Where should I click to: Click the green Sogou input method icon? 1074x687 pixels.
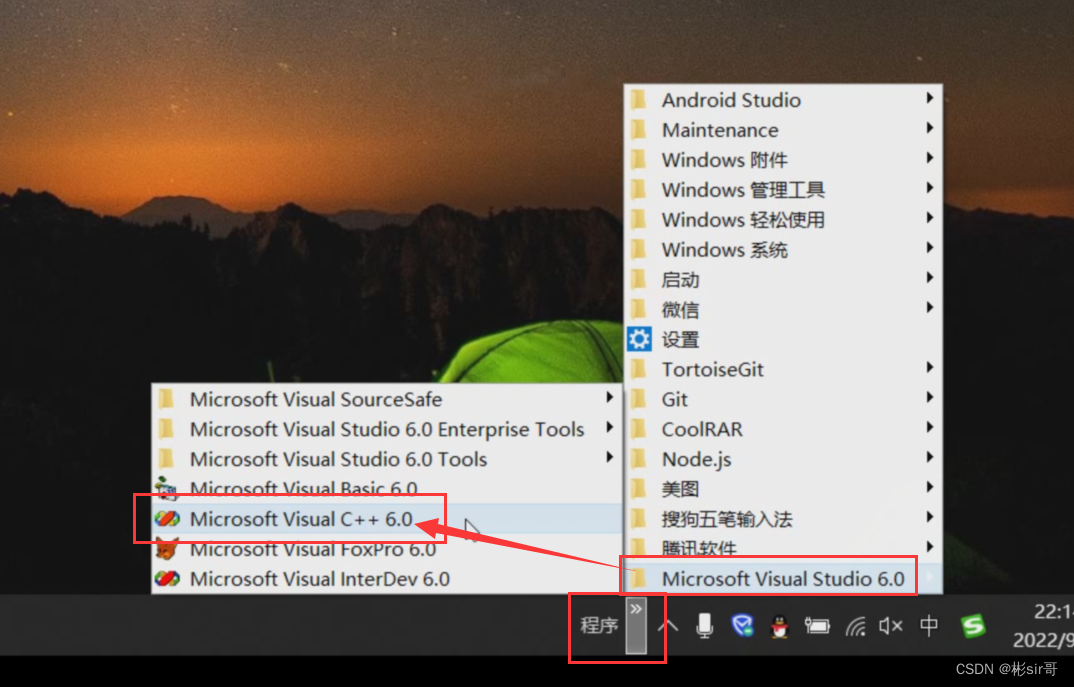pyautogui.click(x=973, y=625)
